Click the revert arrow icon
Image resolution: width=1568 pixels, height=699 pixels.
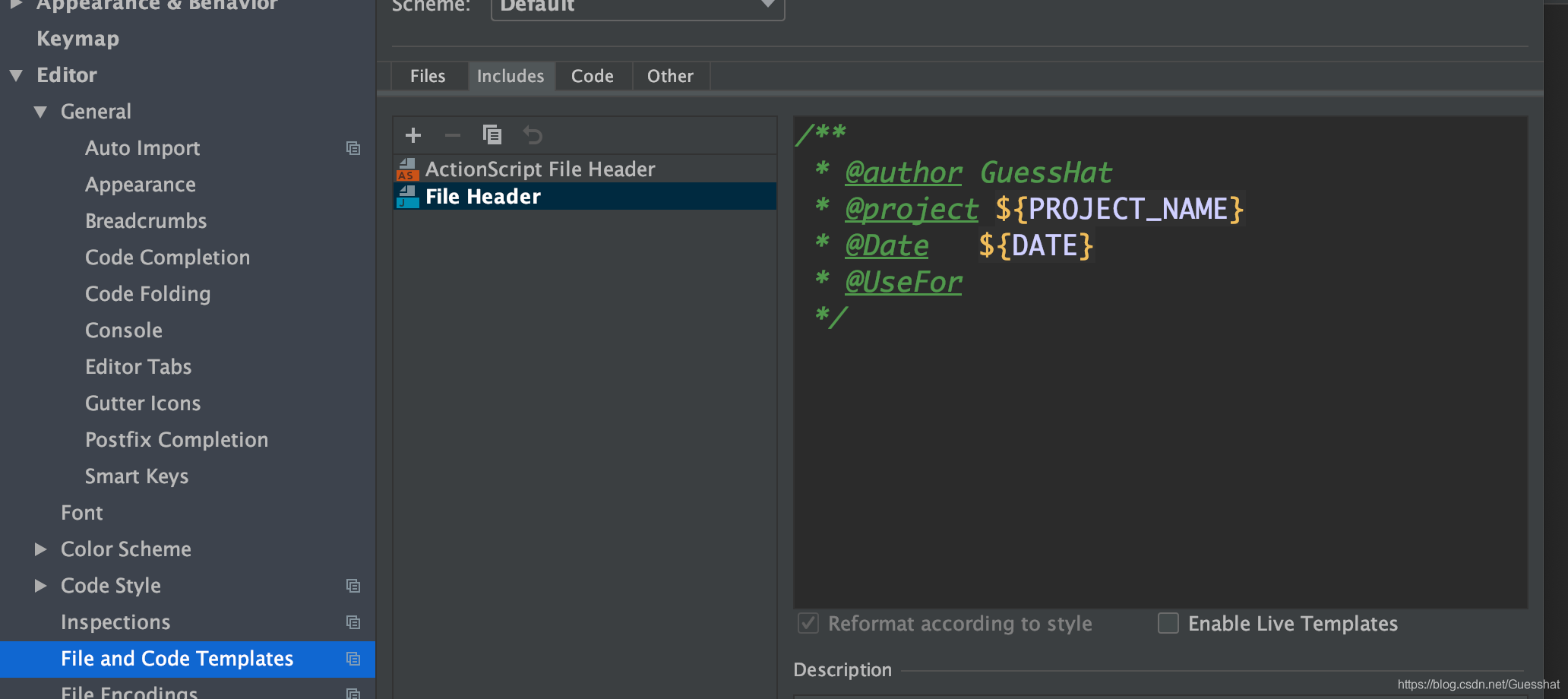tap(533, 135)
